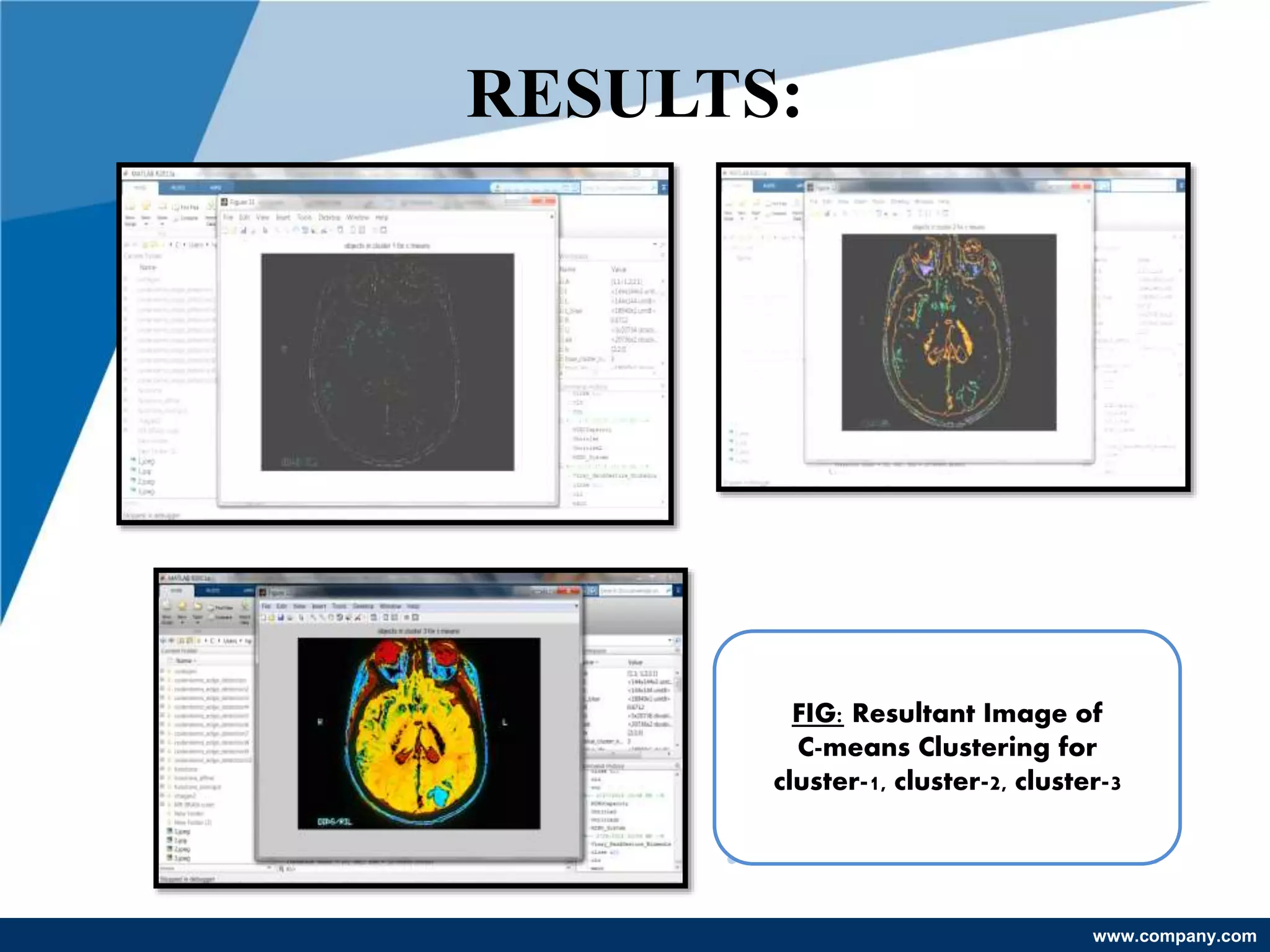Screen dimensions: 1270x952
Task: Click Rotate 3D icon in cluster 3 figure toolbar
Action: coord(339,617)
